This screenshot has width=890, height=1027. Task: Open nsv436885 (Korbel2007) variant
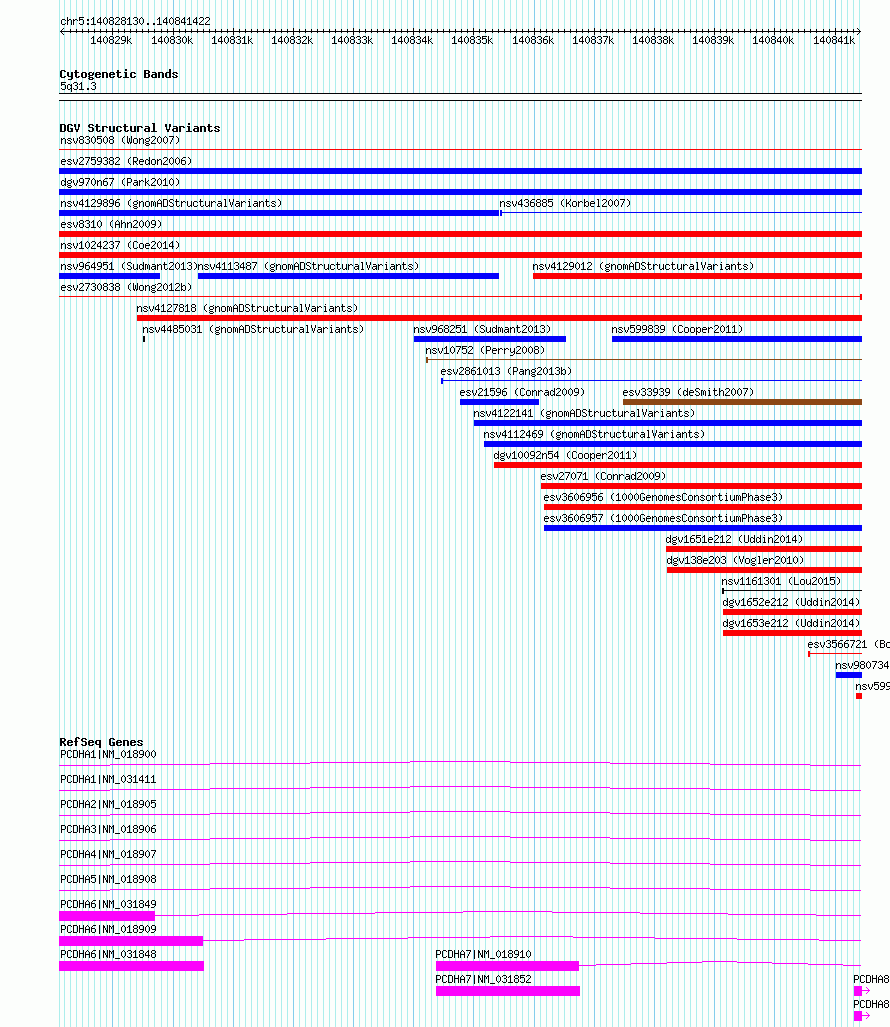[x=681, y=212]
